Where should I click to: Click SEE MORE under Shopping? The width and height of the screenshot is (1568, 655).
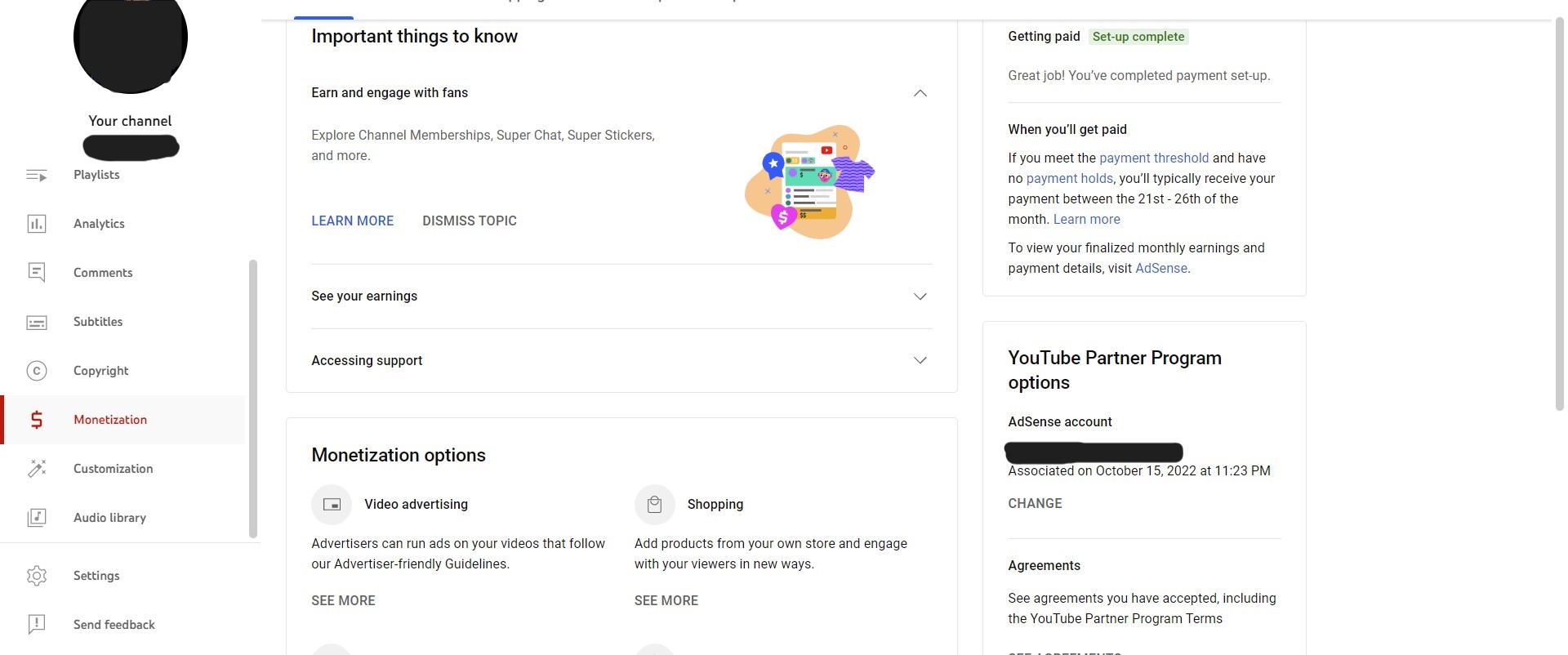[666, 601]
